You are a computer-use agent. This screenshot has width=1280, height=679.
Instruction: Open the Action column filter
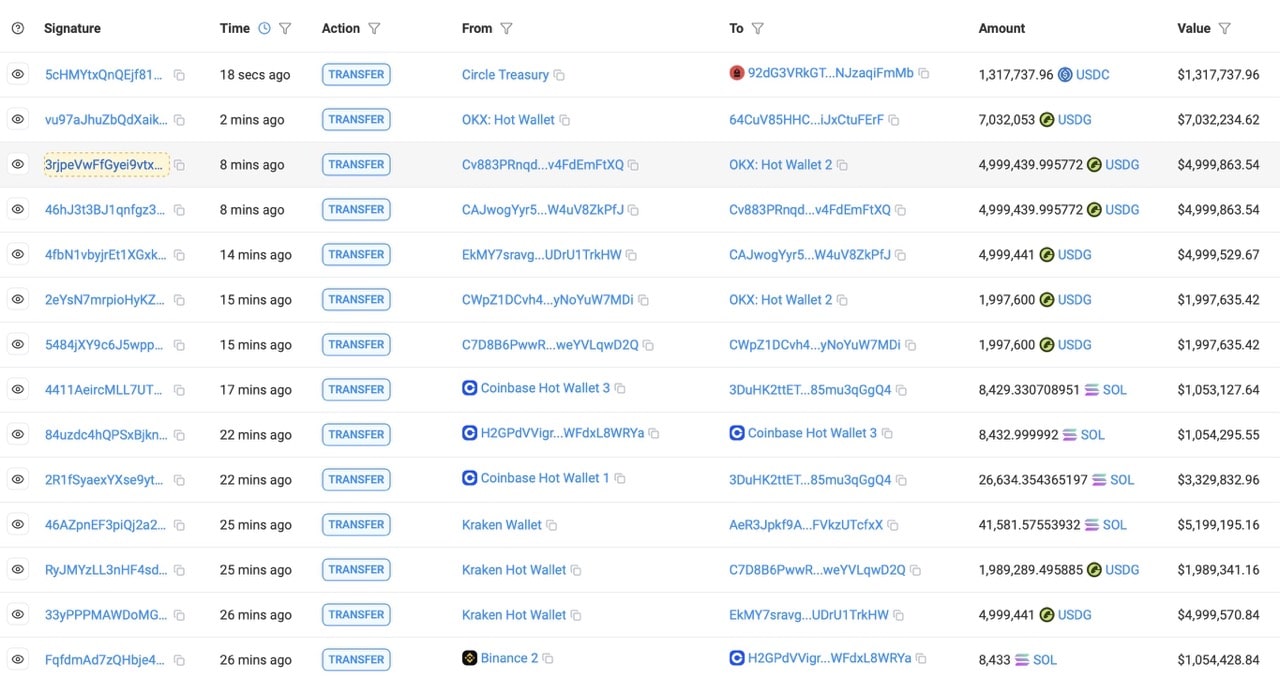point(374,28)
